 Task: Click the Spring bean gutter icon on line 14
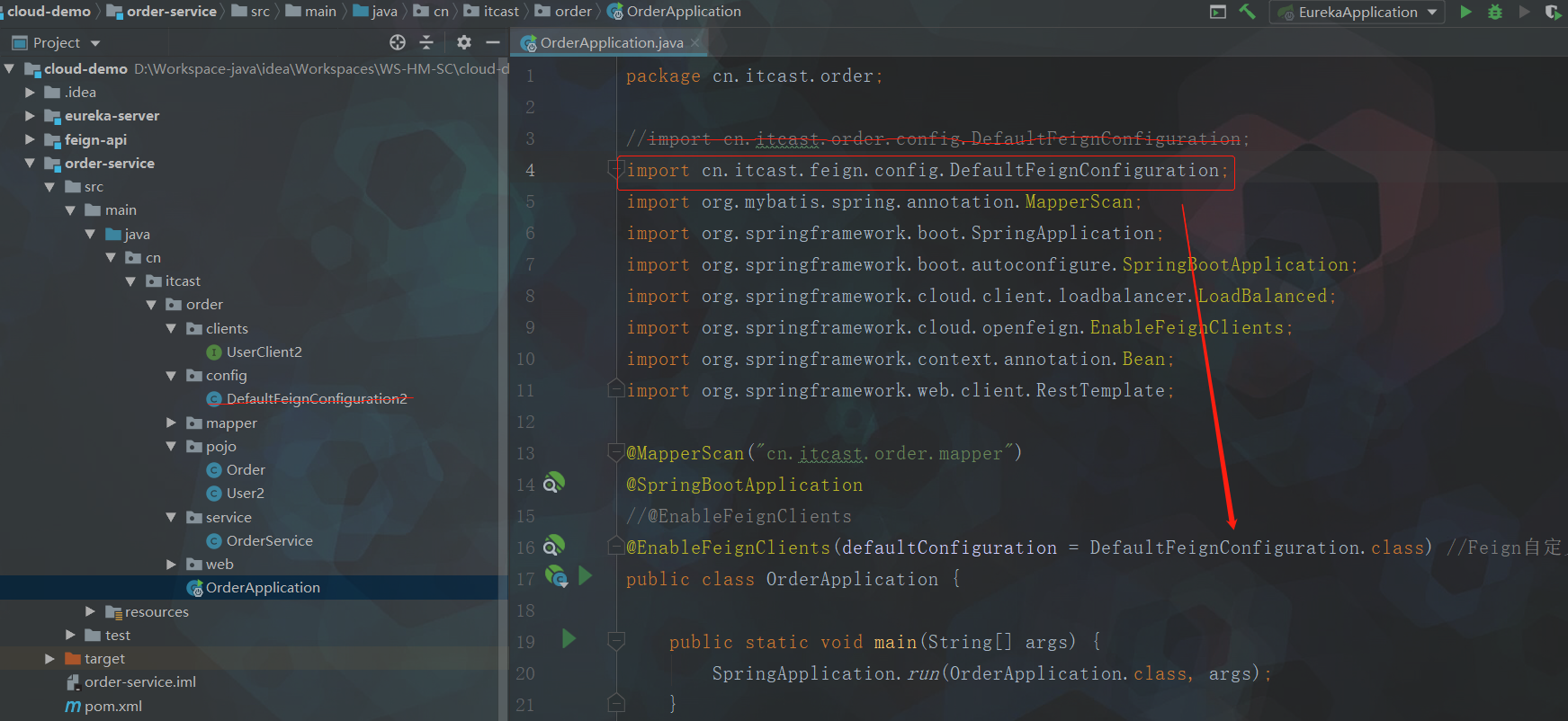point(554,483)
